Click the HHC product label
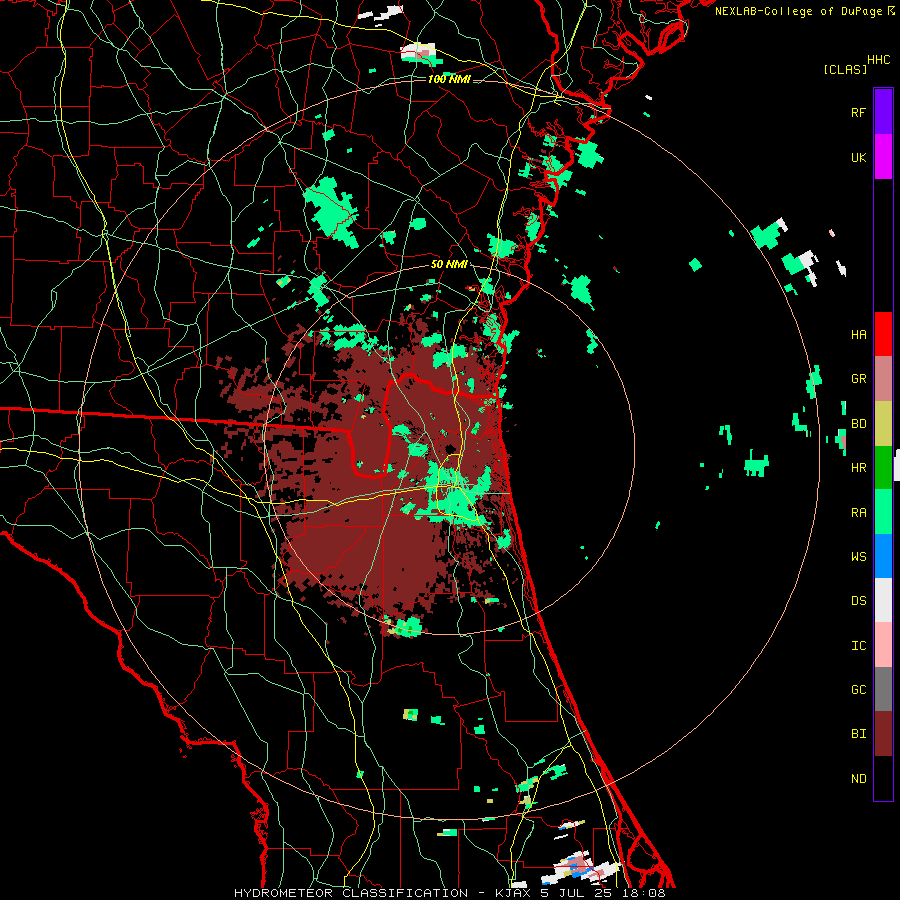 (879, 60)
